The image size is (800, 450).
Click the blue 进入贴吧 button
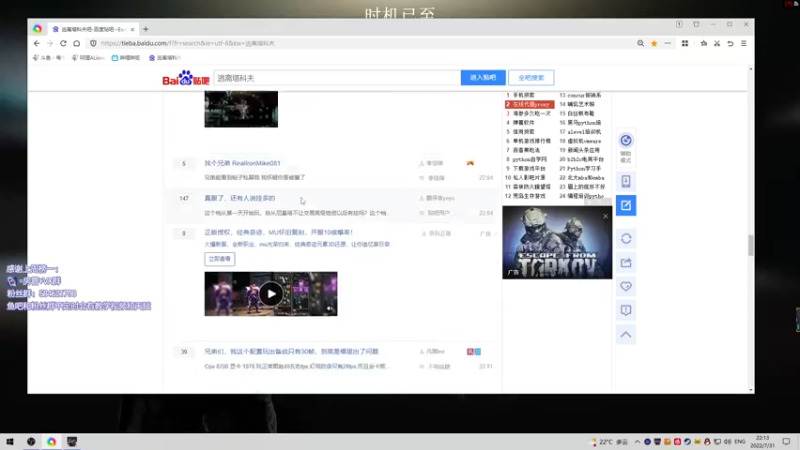(x=483, y=78)
